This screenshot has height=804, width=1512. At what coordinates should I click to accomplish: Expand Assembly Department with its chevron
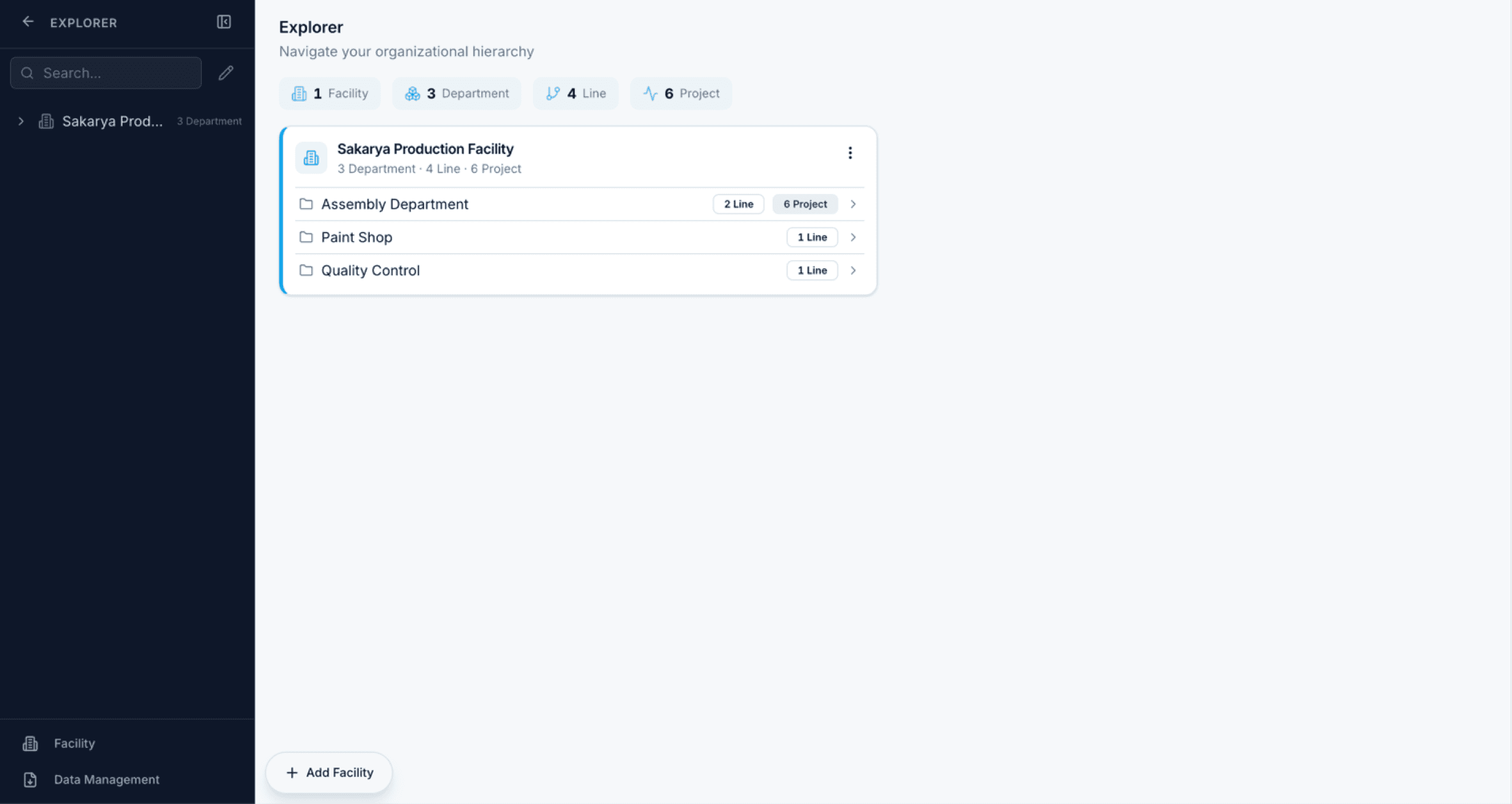click(x=853, y=204)
